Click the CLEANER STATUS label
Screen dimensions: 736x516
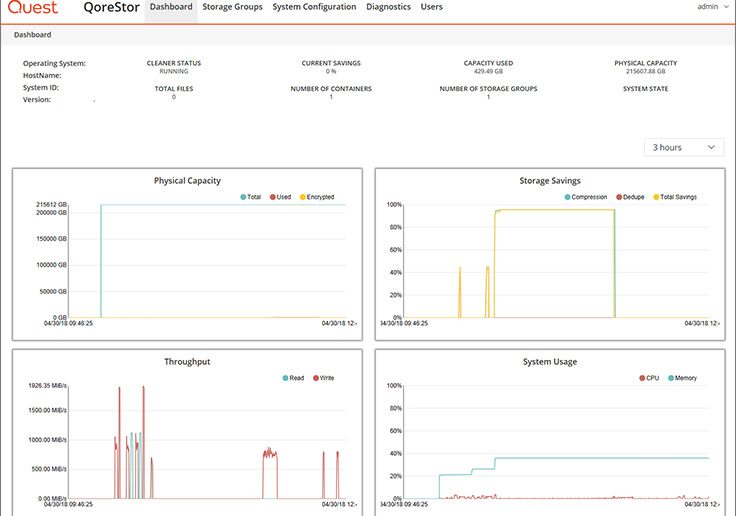point(174,63)
